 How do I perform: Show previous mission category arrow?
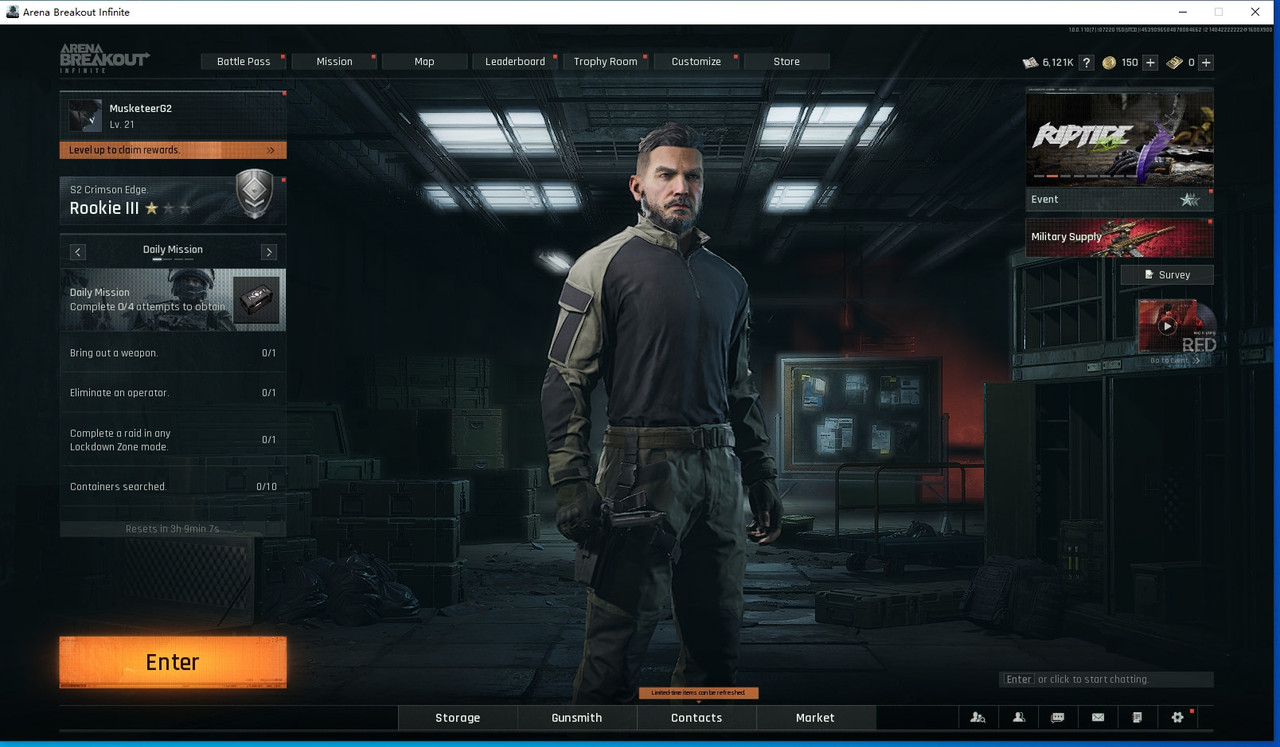78,252
